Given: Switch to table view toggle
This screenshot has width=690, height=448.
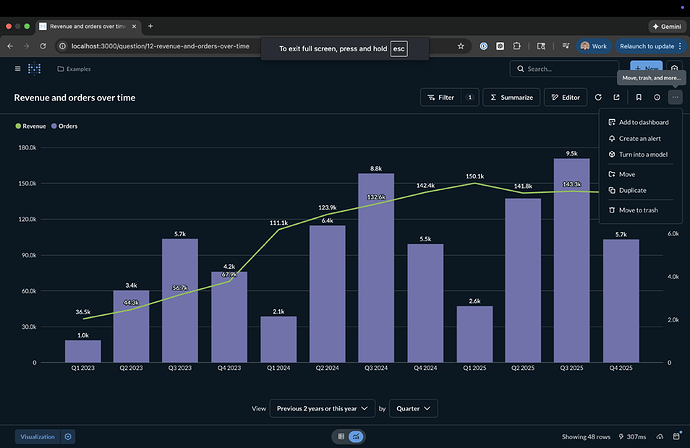Looking at the screenshot, I should pos(341,437).
